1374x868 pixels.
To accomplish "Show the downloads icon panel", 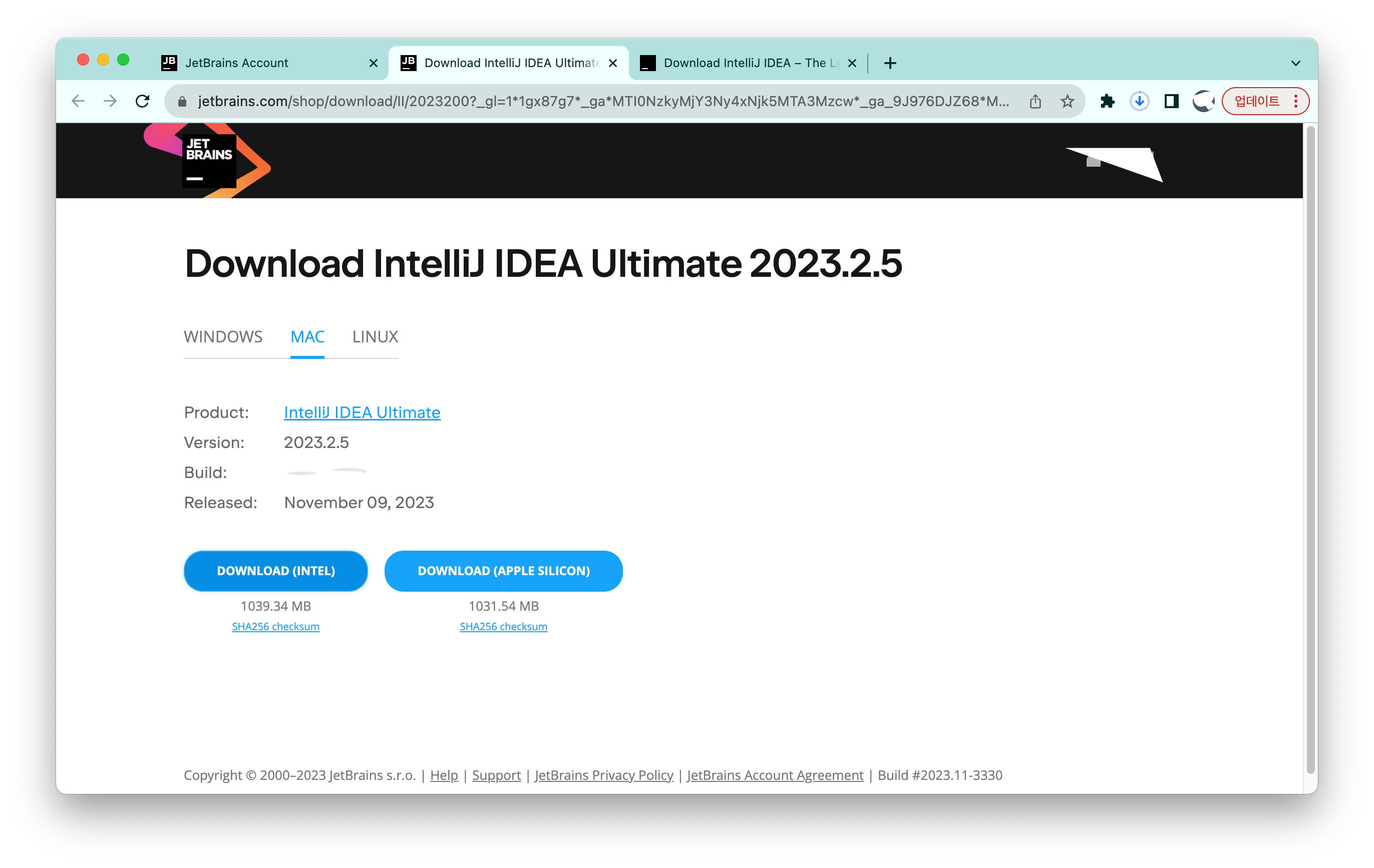I will click(x=1139, y=102).
